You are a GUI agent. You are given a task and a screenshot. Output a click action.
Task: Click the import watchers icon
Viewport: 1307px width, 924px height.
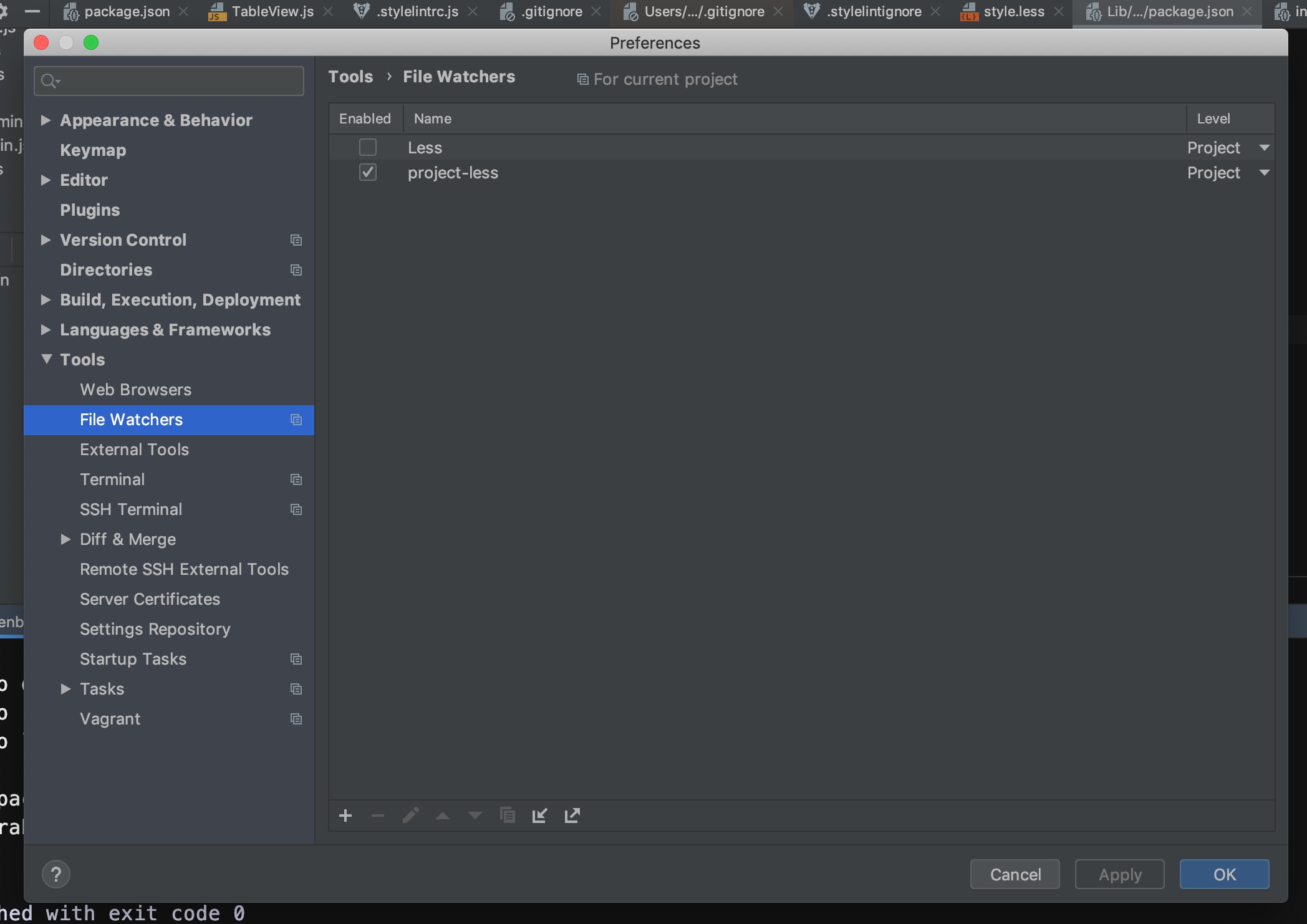point(540,816)
